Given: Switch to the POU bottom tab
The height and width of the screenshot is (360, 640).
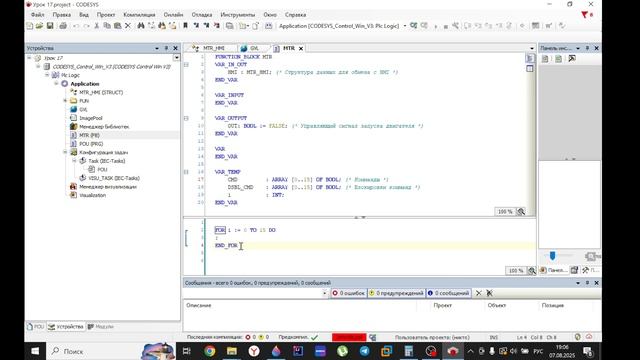Looking at the screenshot, I should tap(35, 327).
